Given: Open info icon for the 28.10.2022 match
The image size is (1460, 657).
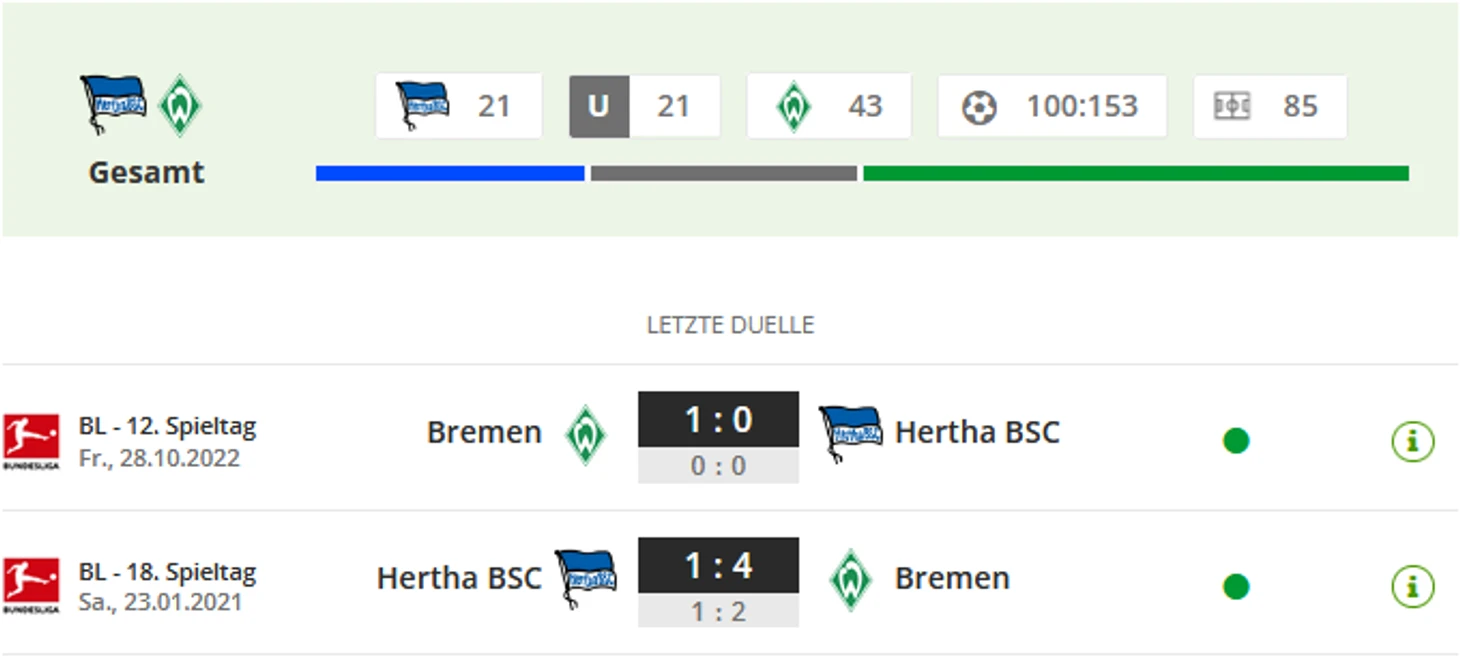Looking at the screenshot, I should [x=1412, y=441].
